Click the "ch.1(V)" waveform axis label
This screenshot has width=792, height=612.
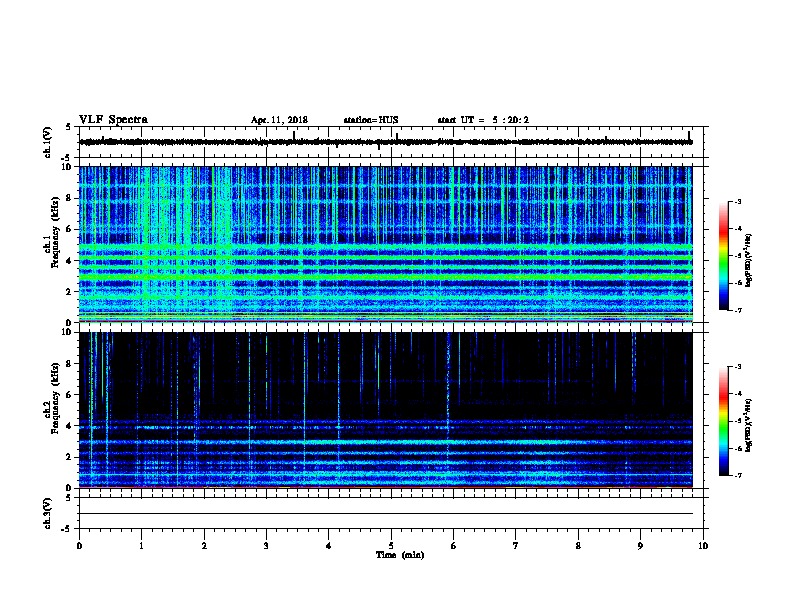(x=48, y=142)
